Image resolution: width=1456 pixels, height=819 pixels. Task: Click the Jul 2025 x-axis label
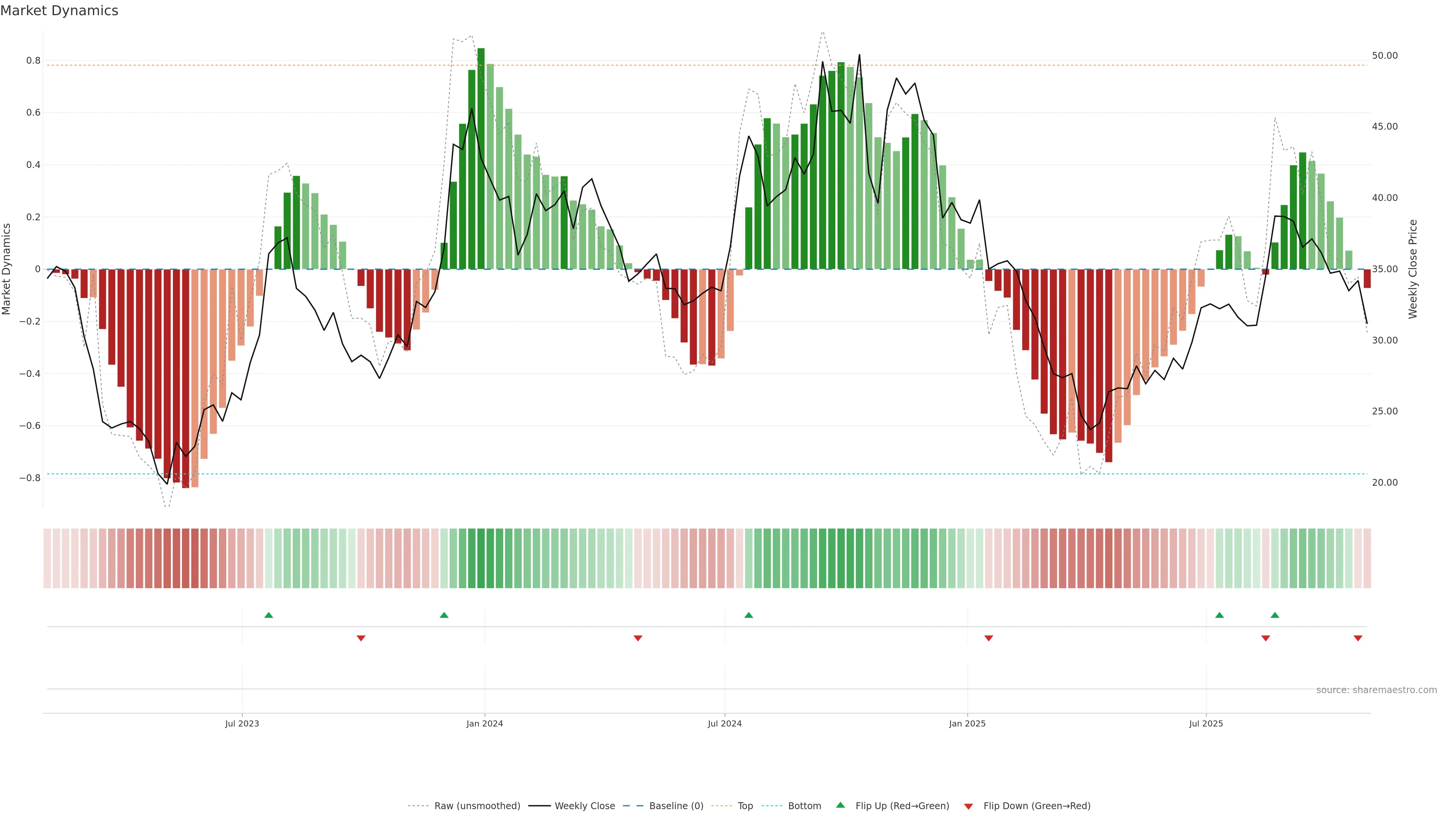pyautogui.click(x=1206, y=723)
